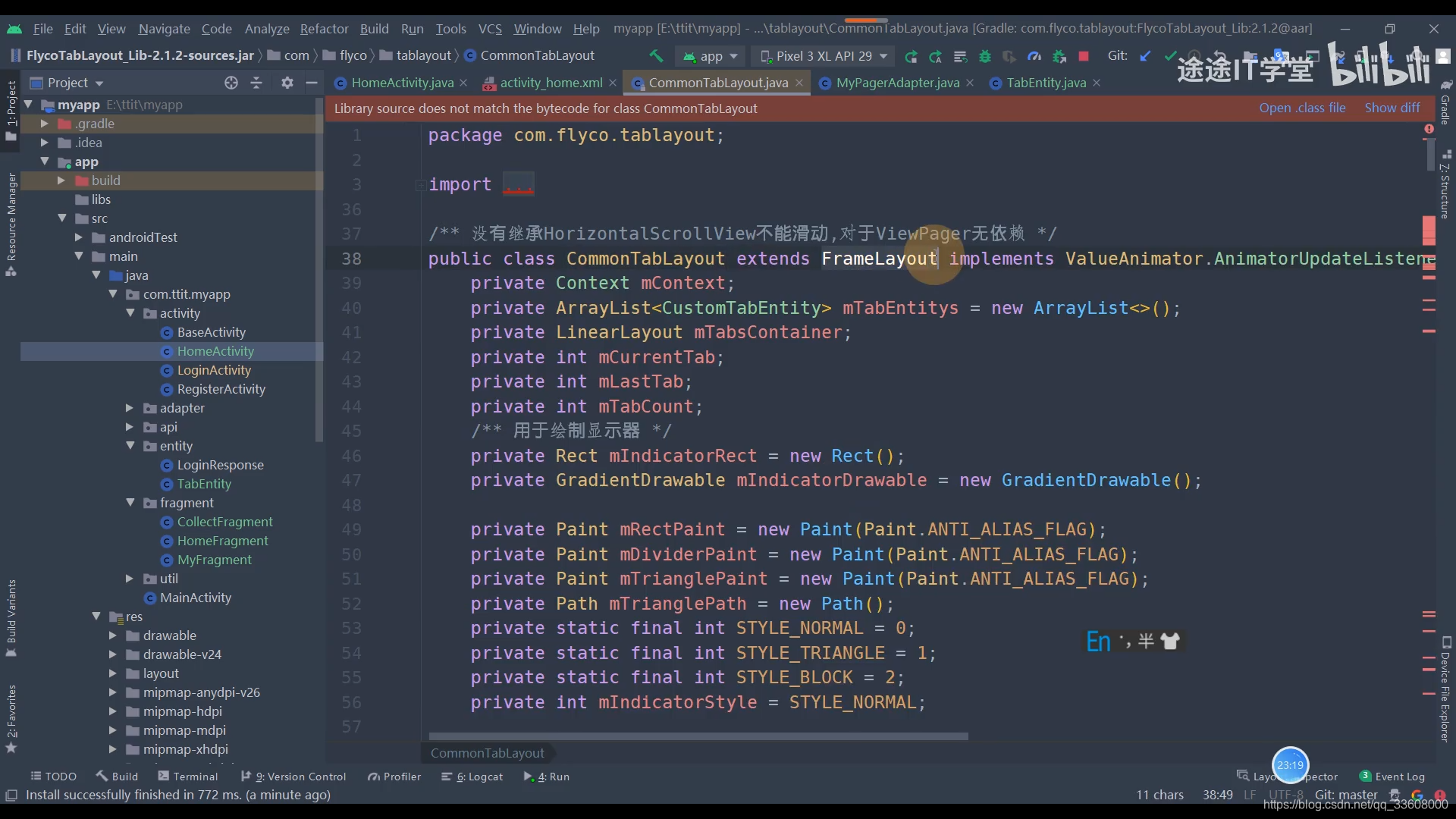Open the Favorites side panel
Viewport: 1456px width, 819px height.
(x=11, y=718)
